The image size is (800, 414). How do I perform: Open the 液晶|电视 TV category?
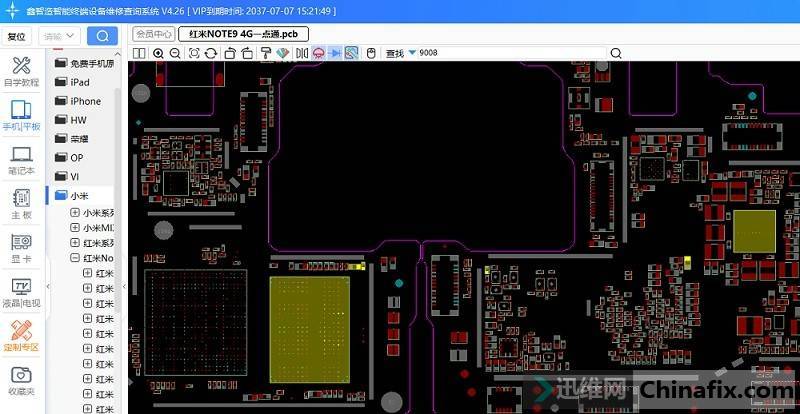tap(21, 291)
